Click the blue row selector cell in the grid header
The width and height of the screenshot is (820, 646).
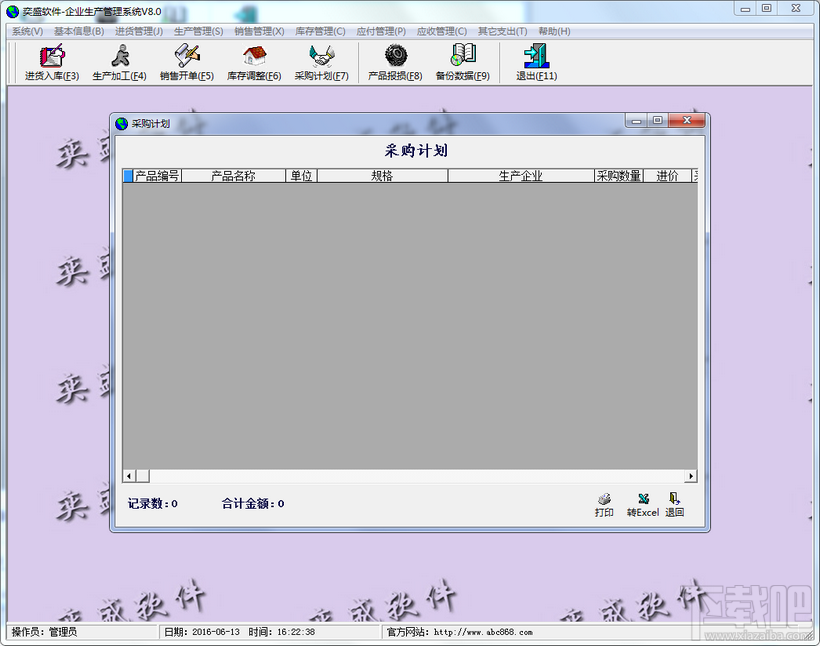128,176
